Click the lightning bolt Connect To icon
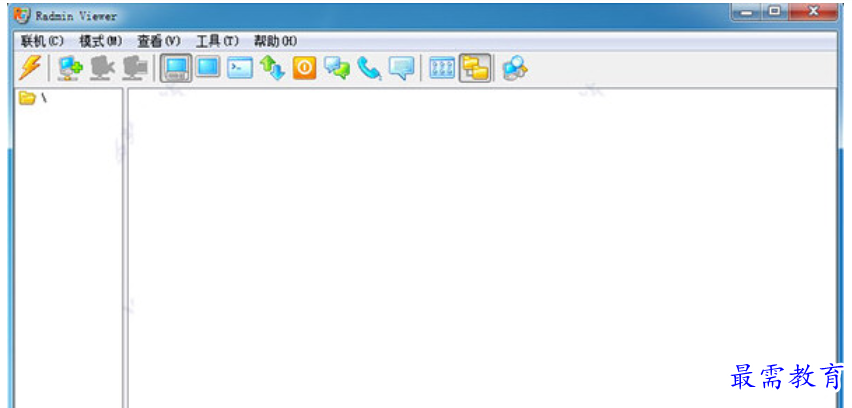Image resolution: width=852 pixels, height=408 pixels. pos(29,68)
